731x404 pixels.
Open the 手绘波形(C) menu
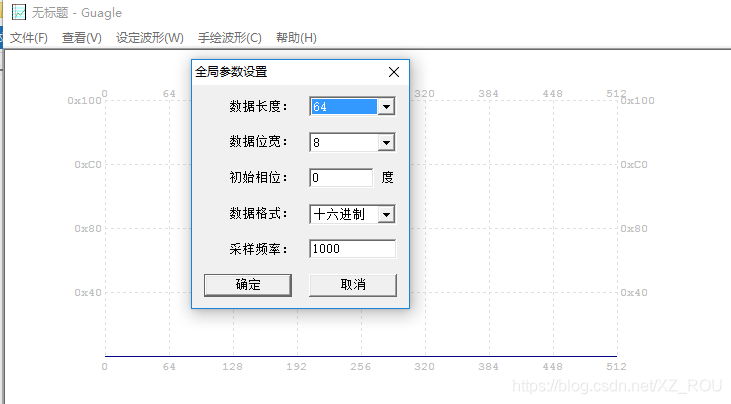click(x=229, y=38)
